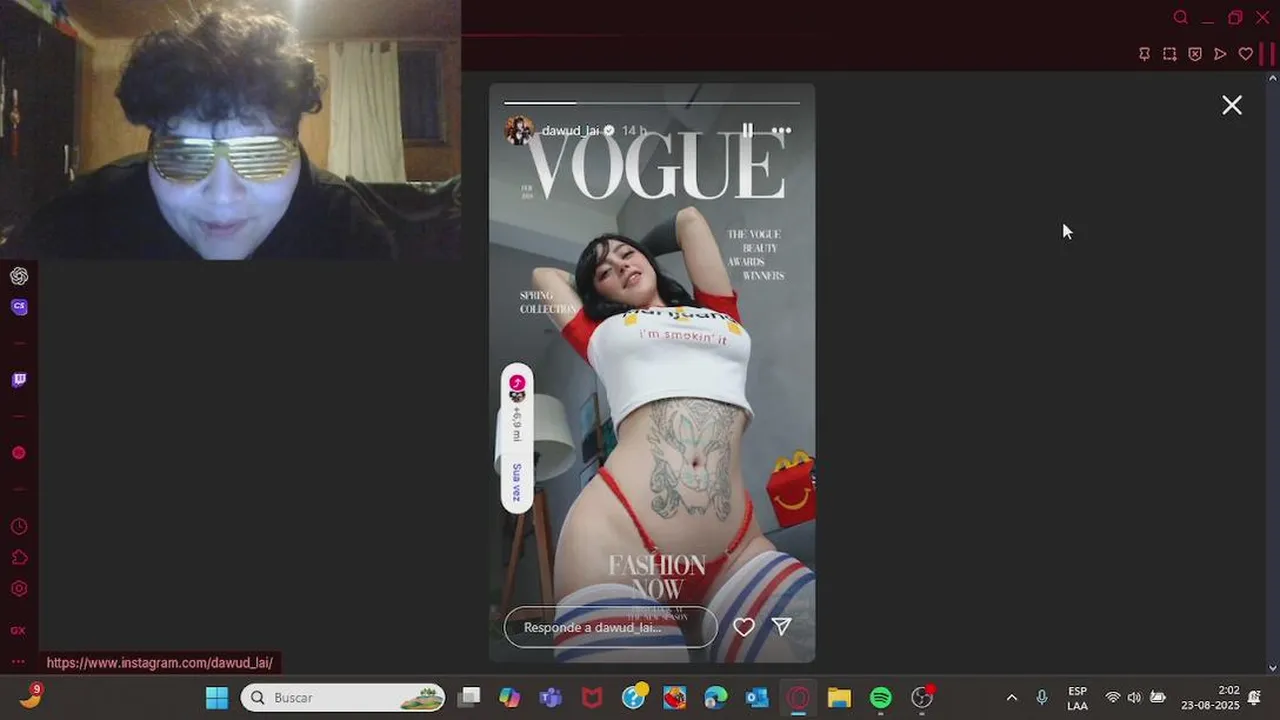Open File Explorer from taskbar
This screenshot has height=720, width=1280.
[839, 698]
